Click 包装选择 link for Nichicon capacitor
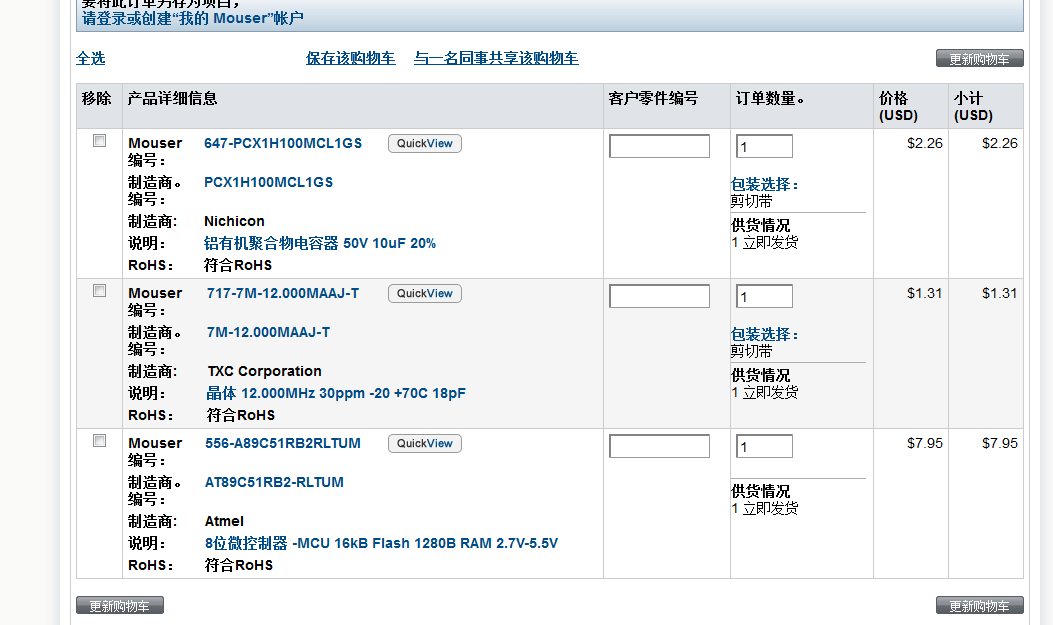The width and height of the screenshot is (1053, 625). tap(764, 185)
